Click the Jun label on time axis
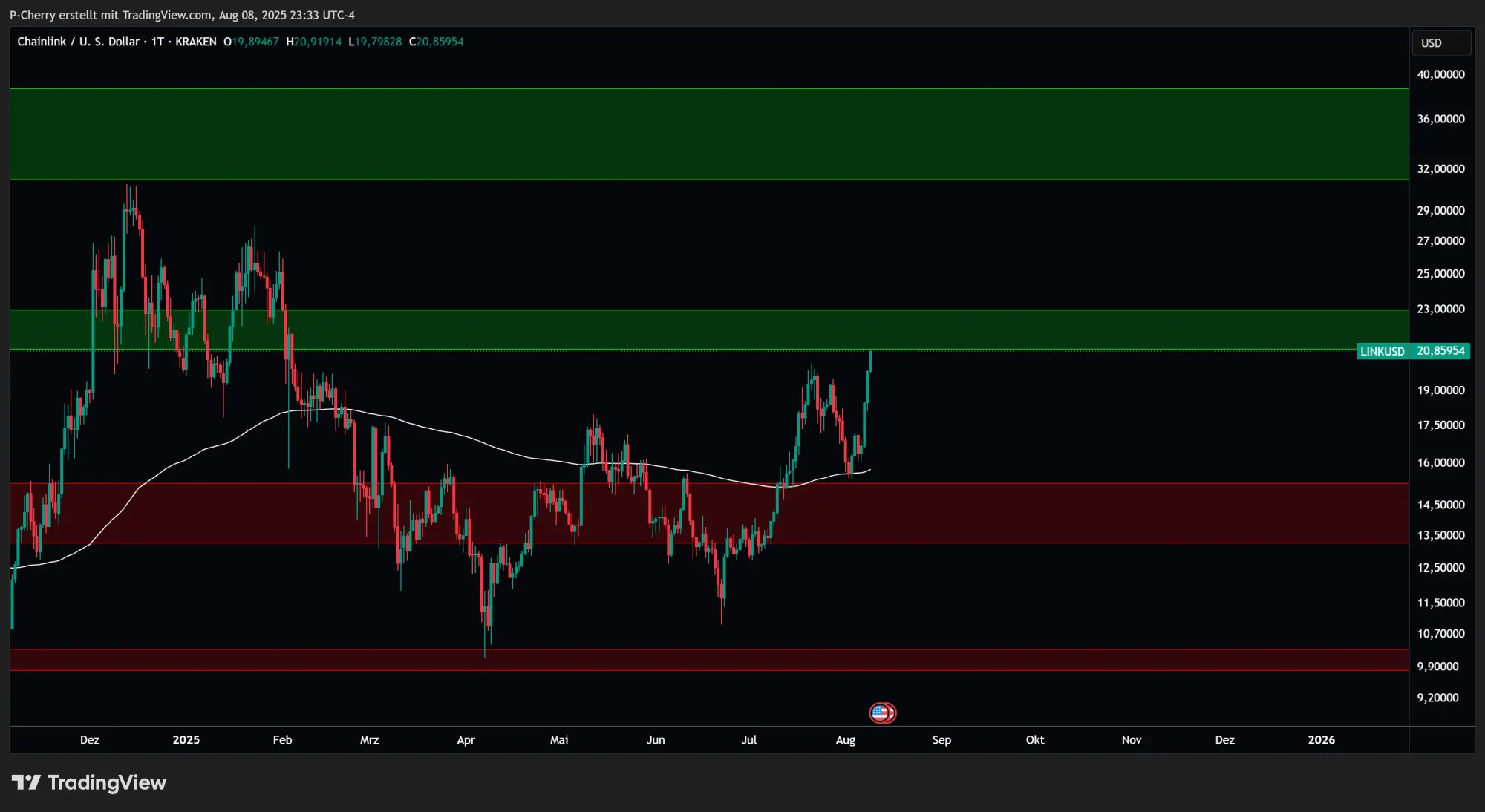 [656, 740]
